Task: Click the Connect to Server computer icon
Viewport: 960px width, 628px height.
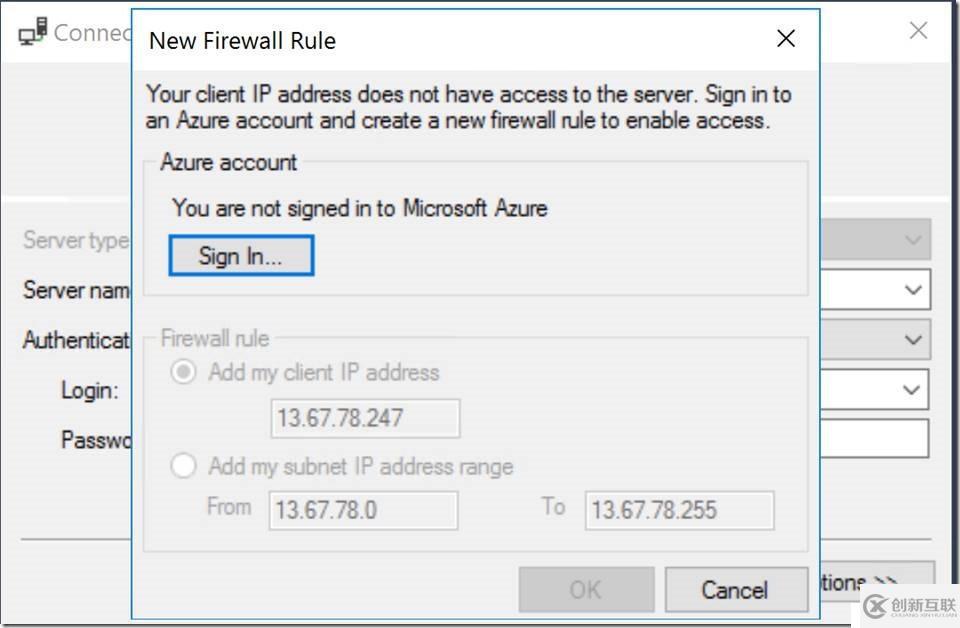Action: (x=30, y=31)
